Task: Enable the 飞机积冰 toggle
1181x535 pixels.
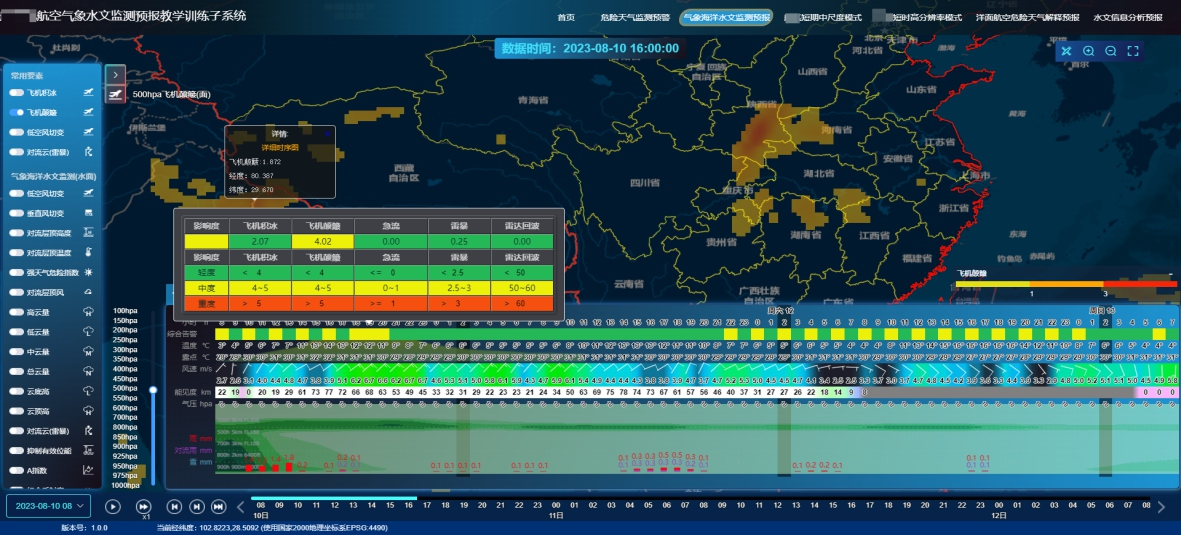Action: pos(17,93)
